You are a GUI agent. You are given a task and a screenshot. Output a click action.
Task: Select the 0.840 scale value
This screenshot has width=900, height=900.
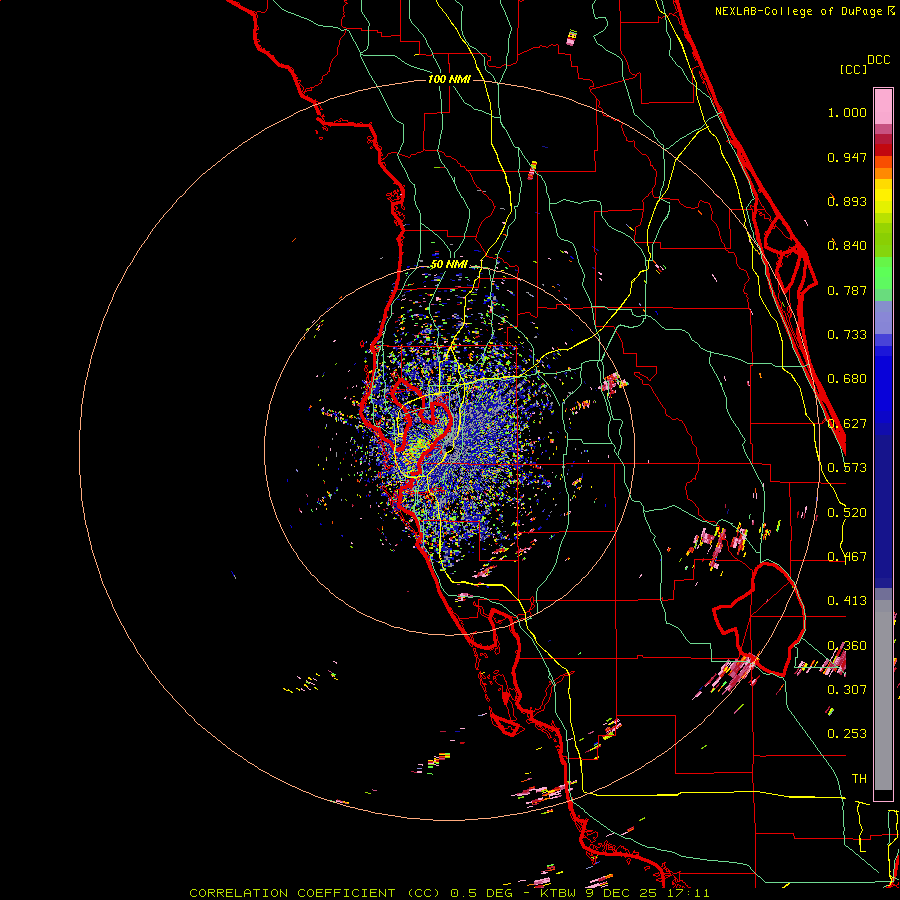tap(847, 246)
